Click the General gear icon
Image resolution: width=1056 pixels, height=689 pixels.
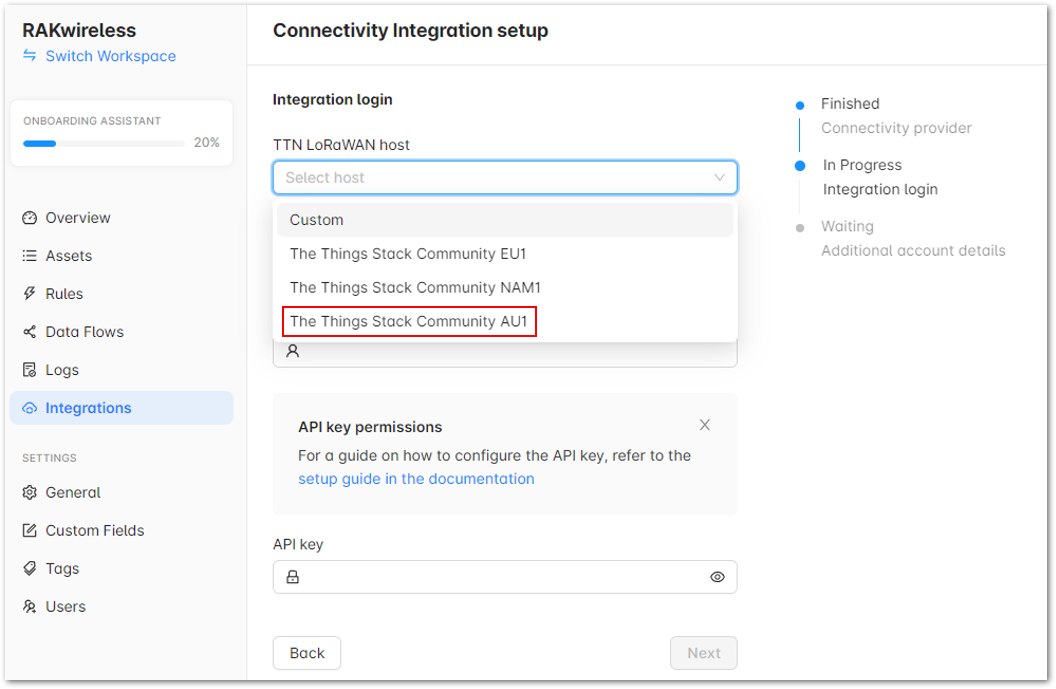[x=30, y=492]
